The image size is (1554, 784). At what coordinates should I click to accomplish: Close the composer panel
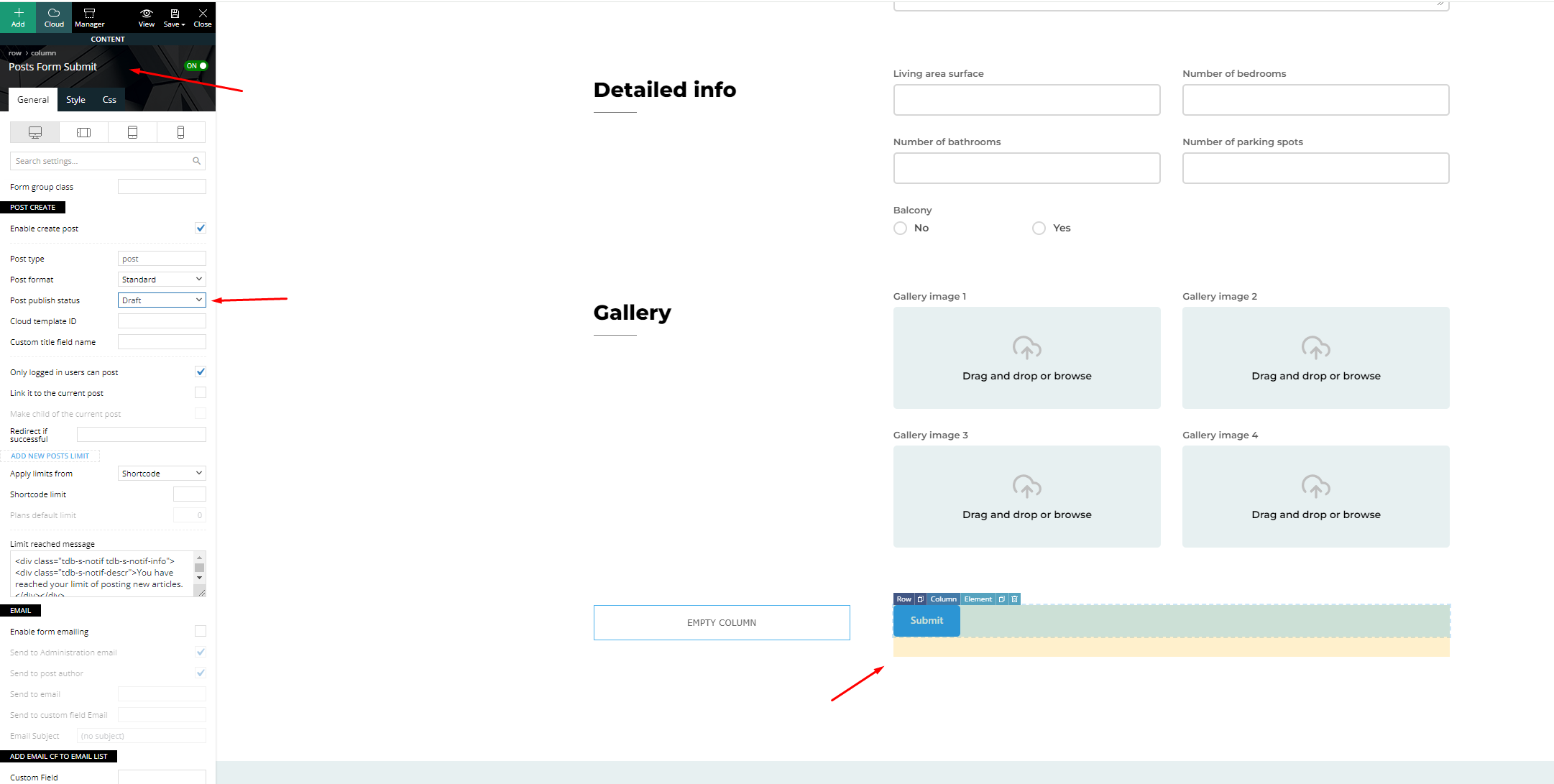(x=203, y=17)
